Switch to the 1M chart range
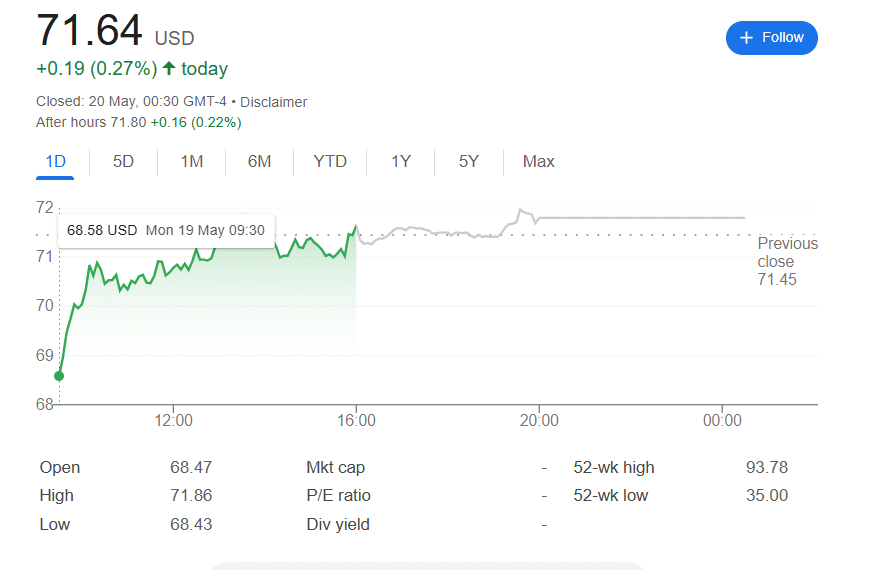 (x=192, y=162)
